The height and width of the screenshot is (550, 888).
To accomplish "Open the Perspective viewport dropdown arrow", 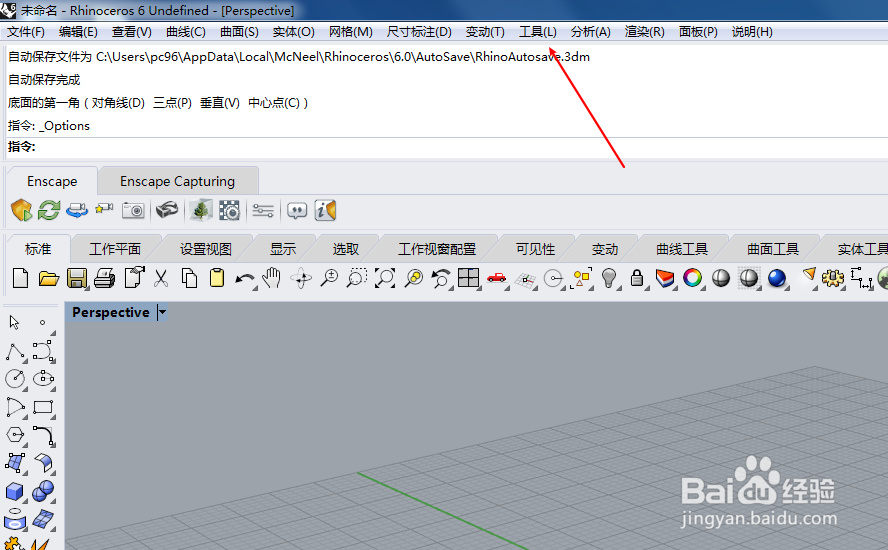I will 163,312.
